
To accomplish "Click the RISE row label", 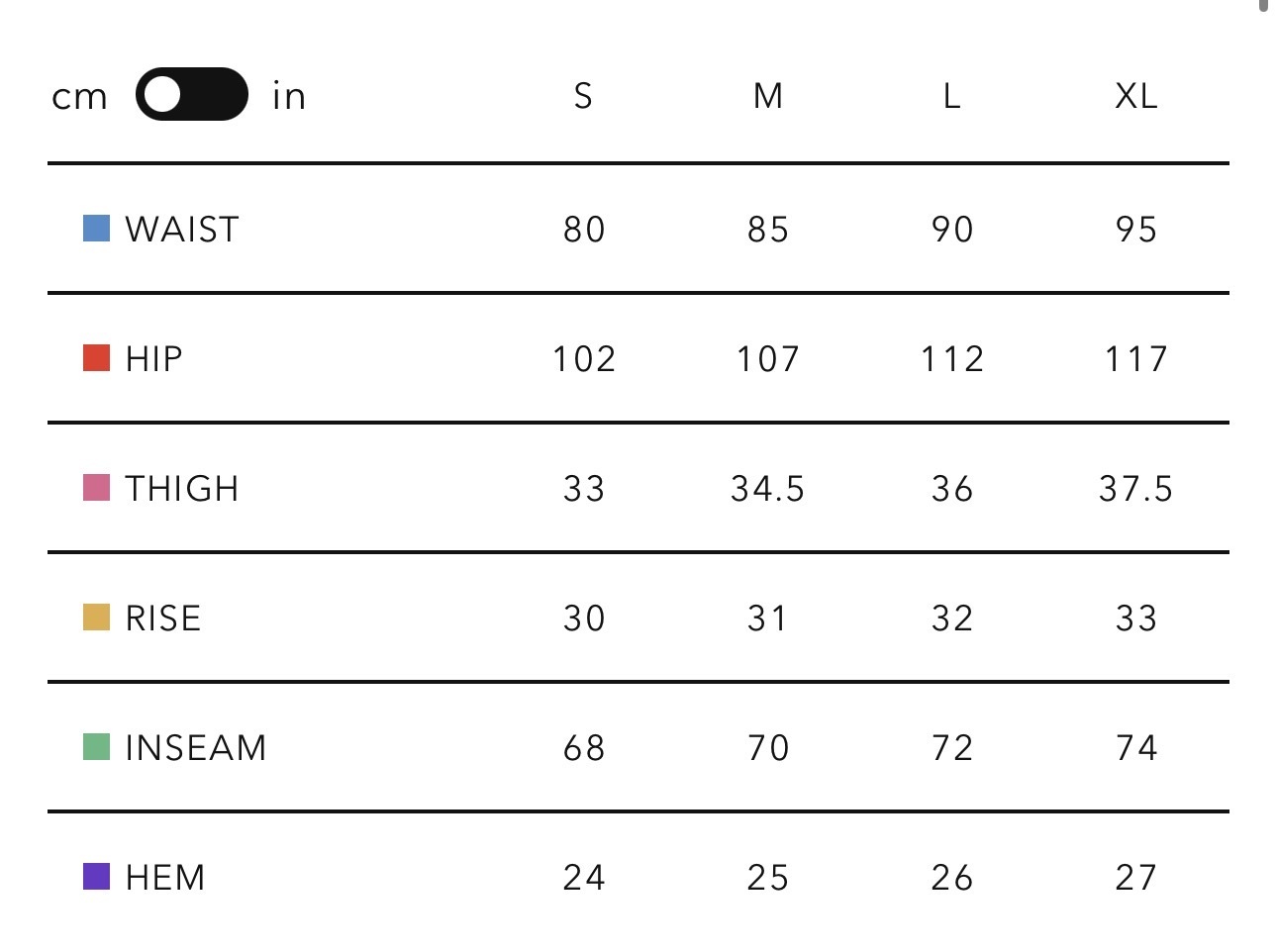I will click(x=163, y=619).
